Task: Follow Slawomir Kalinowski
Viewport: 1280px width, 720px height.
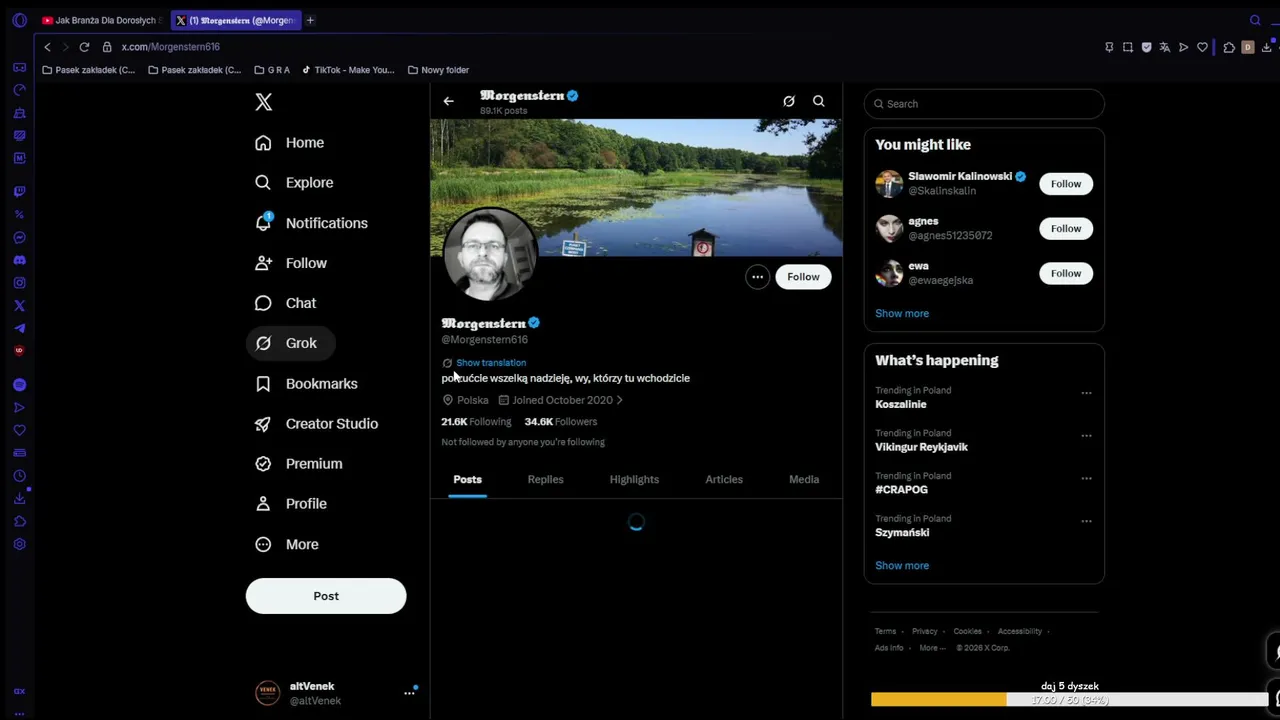Action: [x=1066, y=184]
